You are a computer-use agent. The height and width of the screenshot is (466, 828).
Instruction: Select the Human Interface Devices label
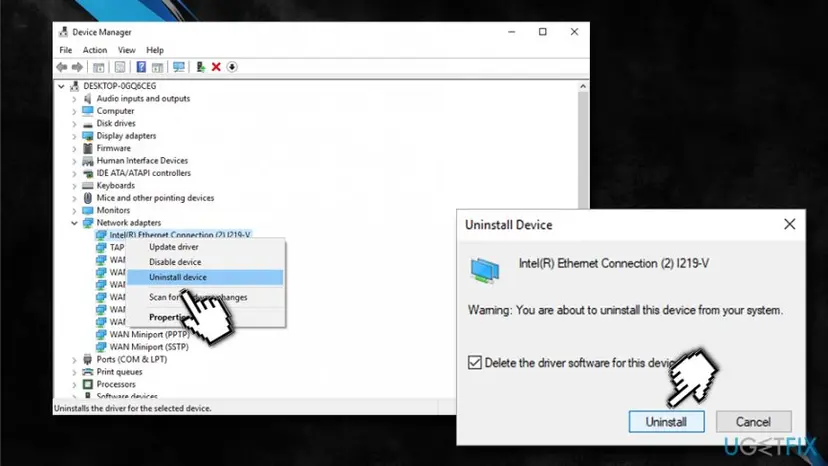pos(142,161)
